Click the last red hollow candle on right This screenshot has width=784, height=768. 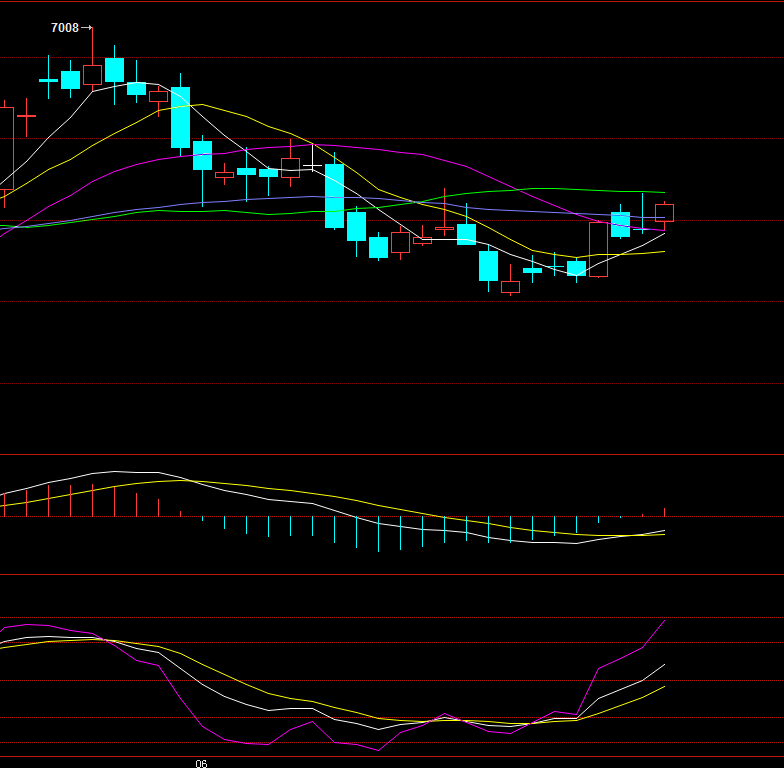point(664,212)
